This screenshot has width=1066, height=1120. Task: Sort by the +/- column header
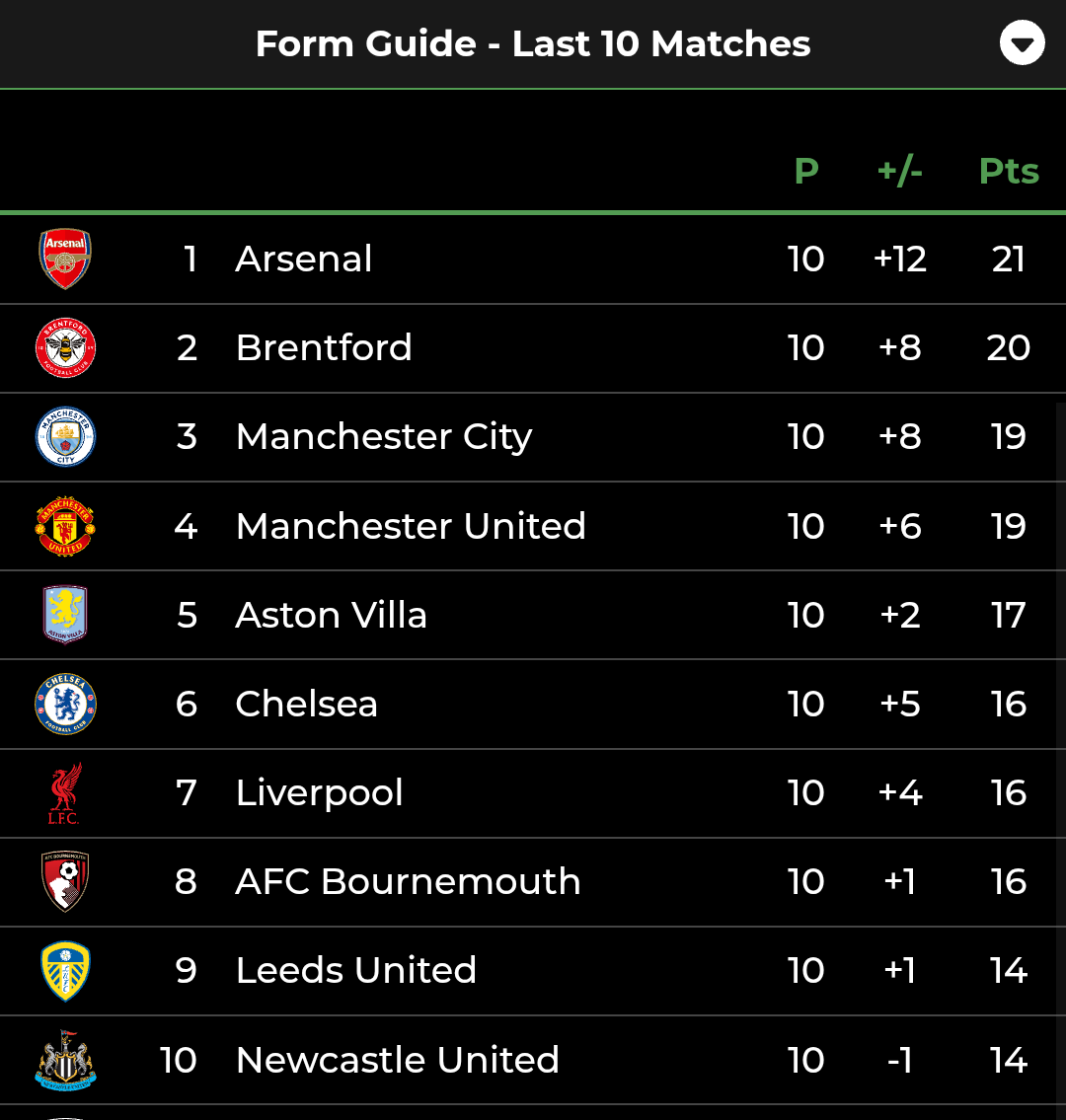coord(899,172)
